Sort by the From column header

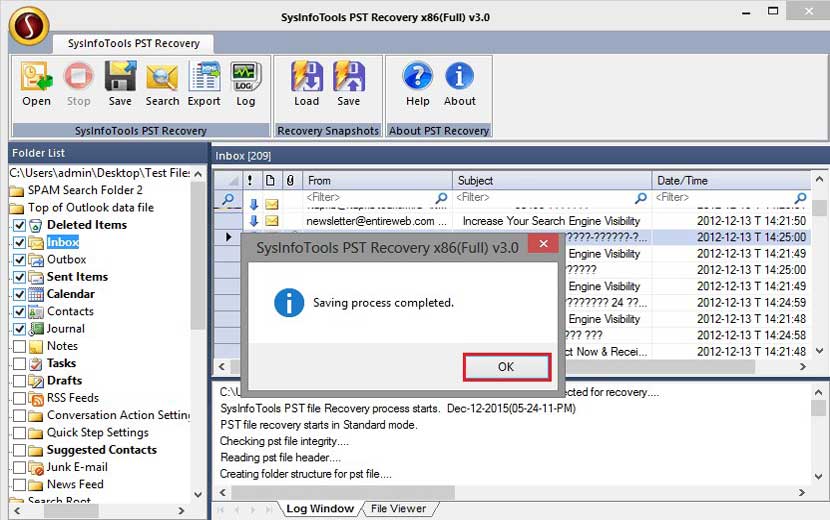click(377, 181)
